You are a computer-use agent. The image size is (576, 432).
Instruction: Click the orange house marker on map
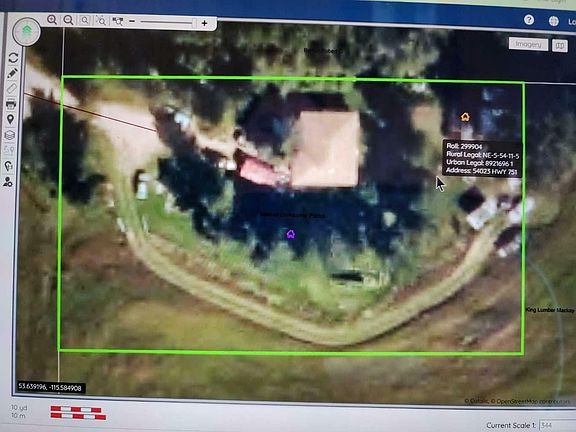coord(465,117)
